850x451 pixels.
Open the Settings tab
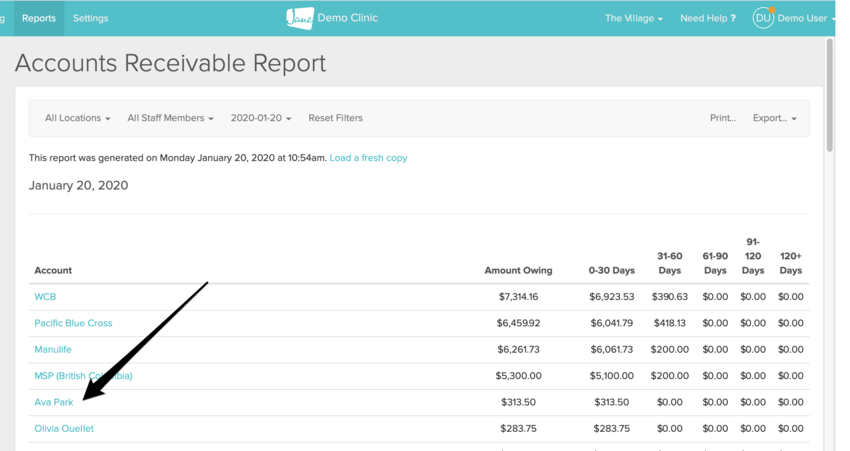tap(90, 18)
